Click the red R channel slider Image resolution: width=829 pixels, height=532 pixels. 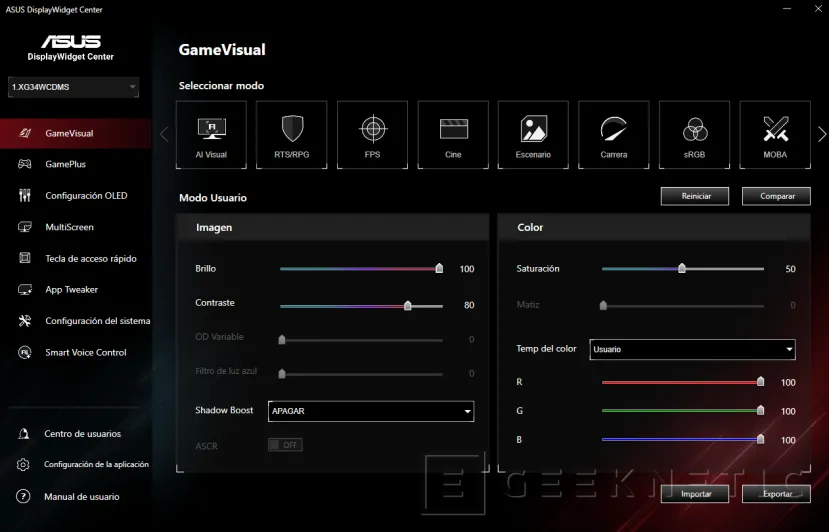[683, 382]
